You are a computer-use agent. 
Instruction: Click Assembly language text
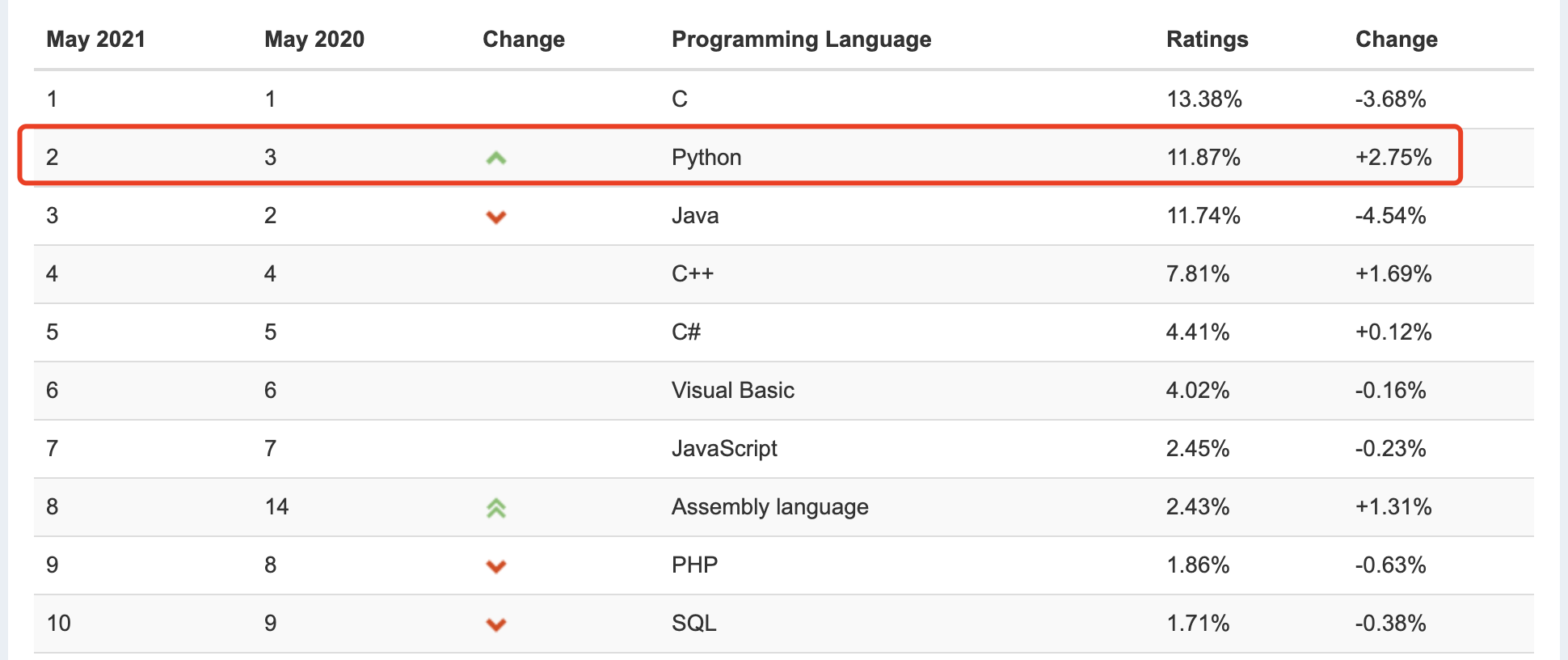pyautogui.click(x=770, y=506)
